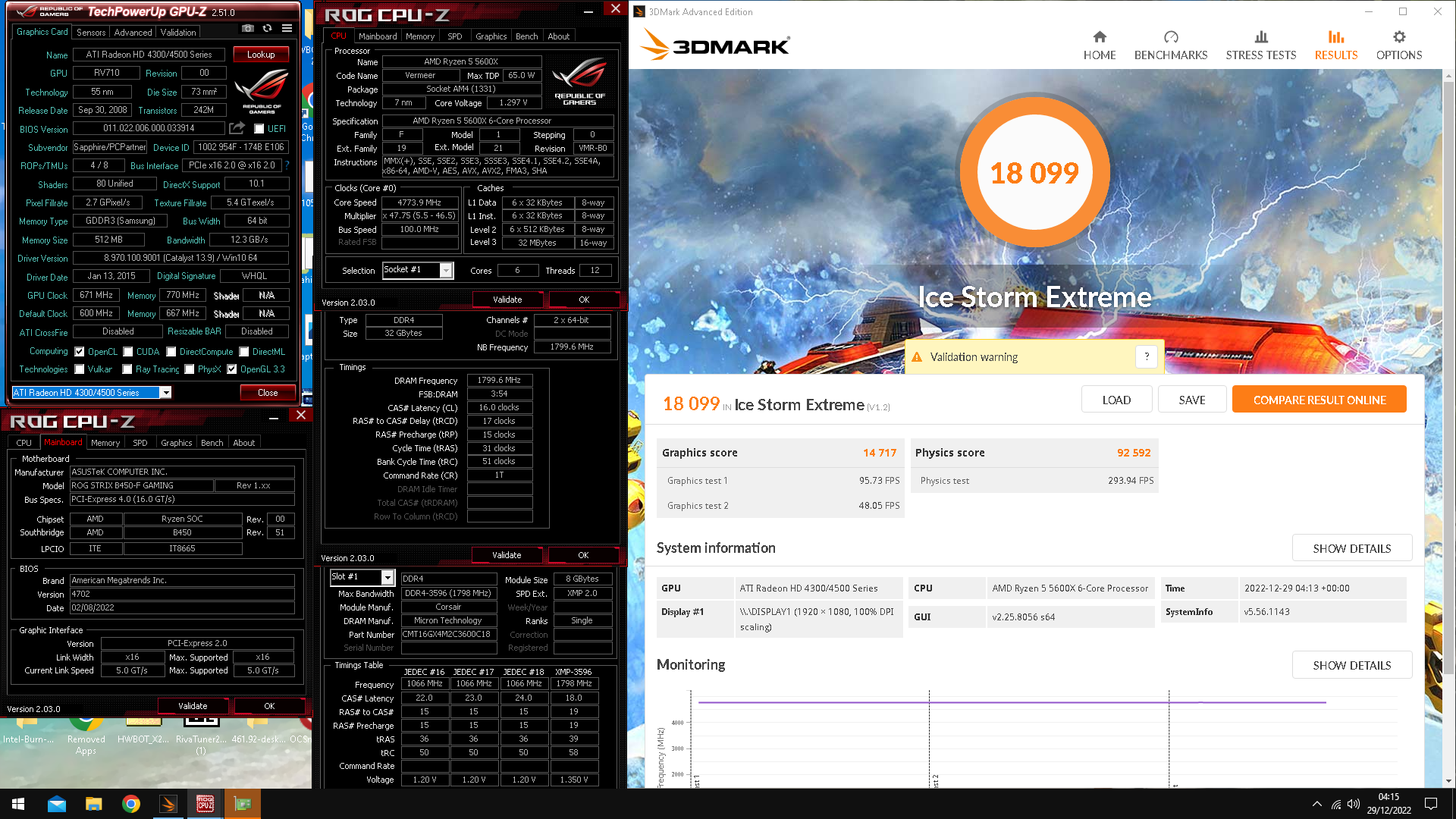Viewport: 1456px width, 819px height.
Task: Open Bench tab in top CPU-Z window
Action: 526,36
